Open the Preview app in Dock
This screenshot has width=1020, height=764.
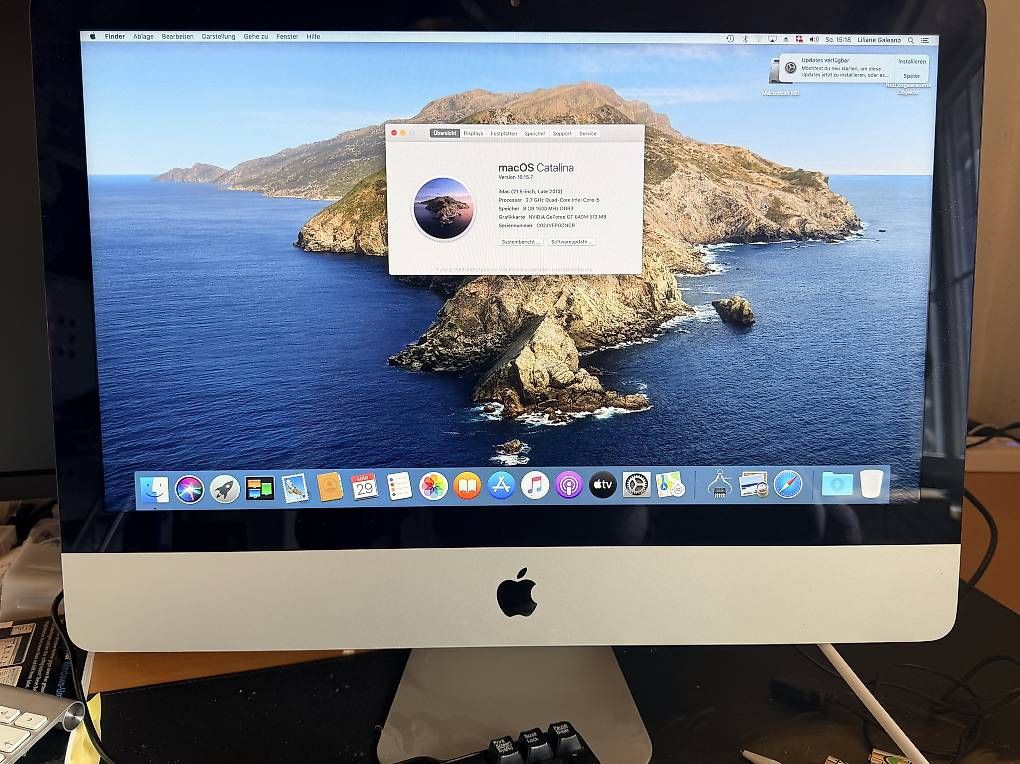point(753,484)
